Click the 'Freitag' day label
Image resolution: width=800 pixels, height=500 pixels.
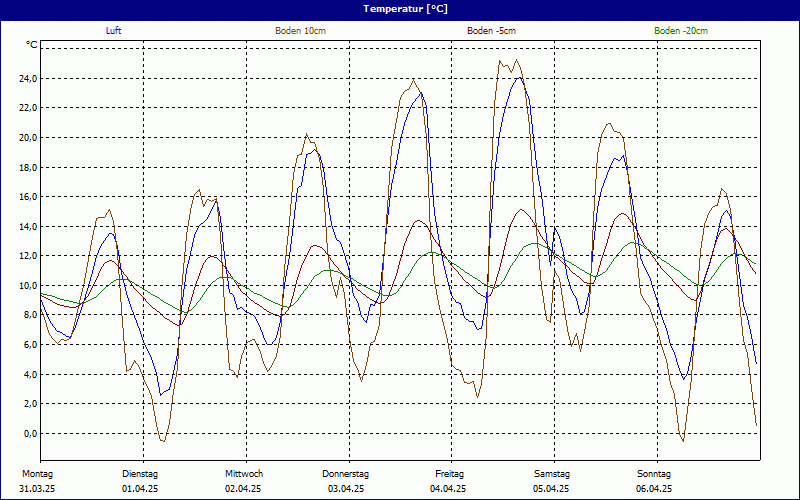click(449, 474)
